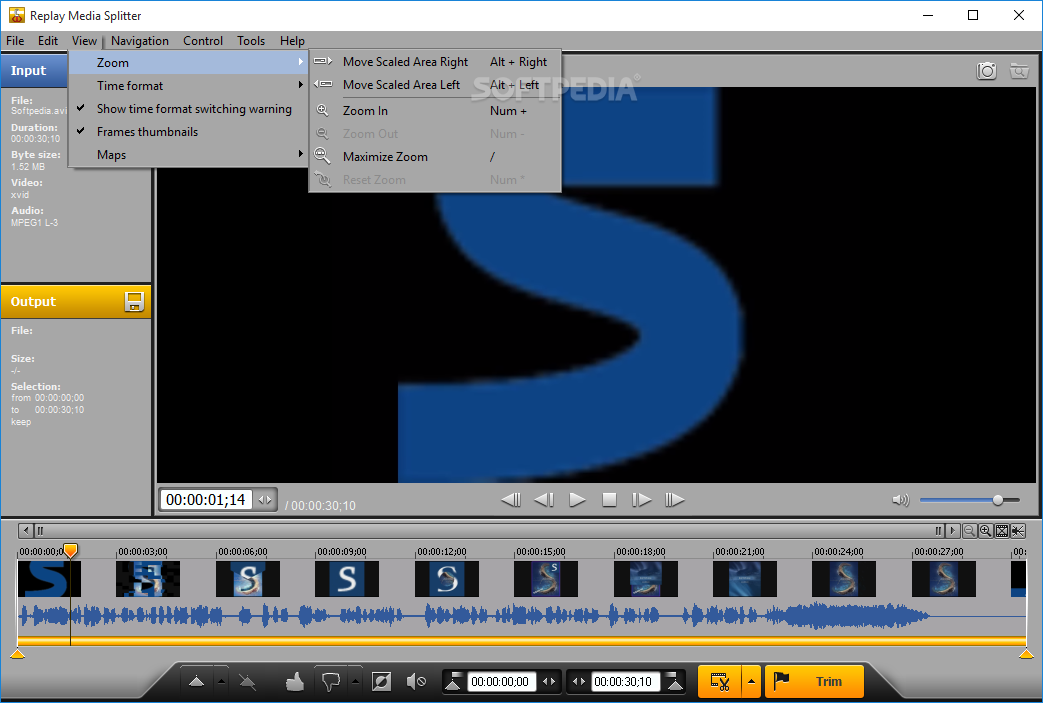Click the thumbnail at 00:00:24;00

844,579
